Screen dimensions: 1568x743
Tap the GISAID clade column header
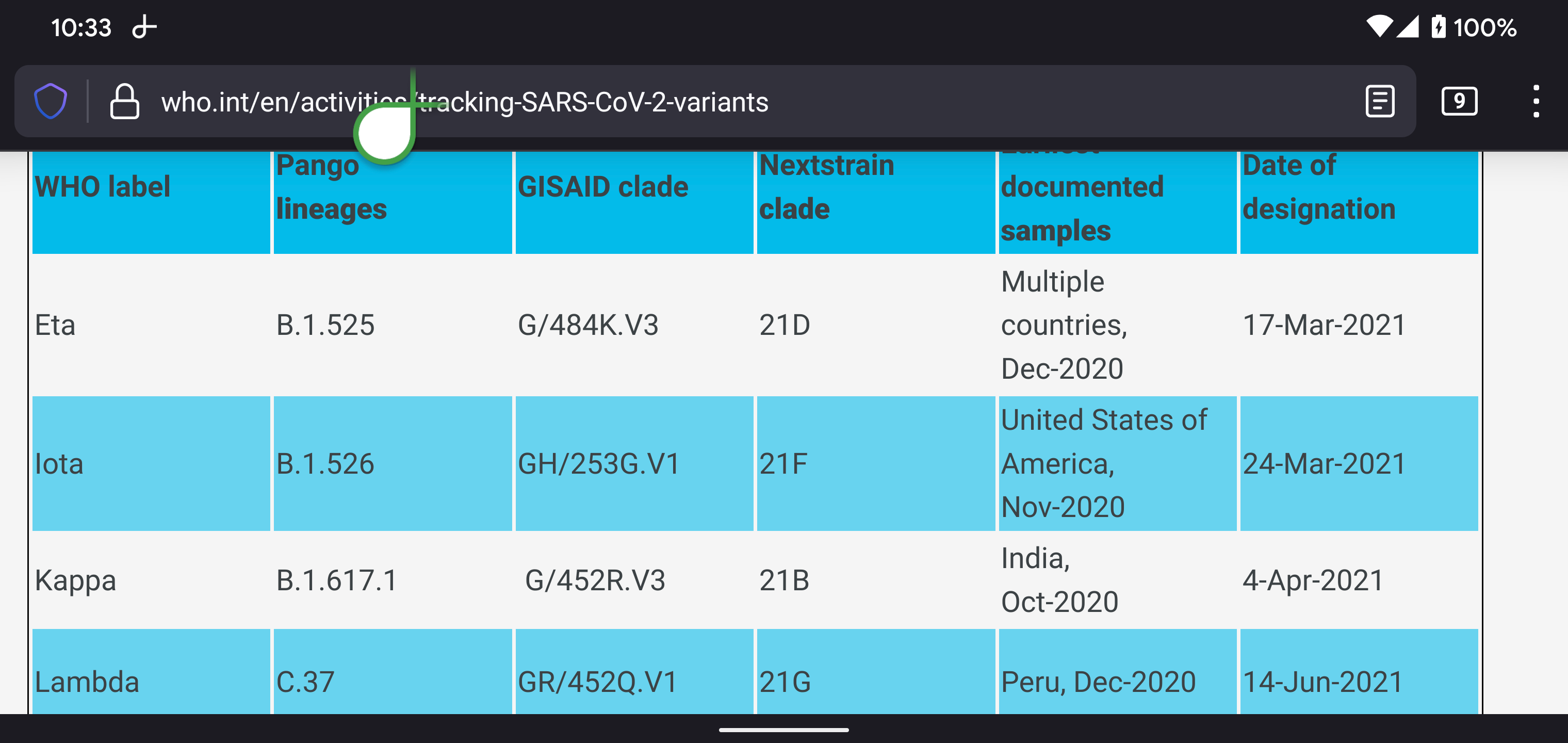[602, 186]
